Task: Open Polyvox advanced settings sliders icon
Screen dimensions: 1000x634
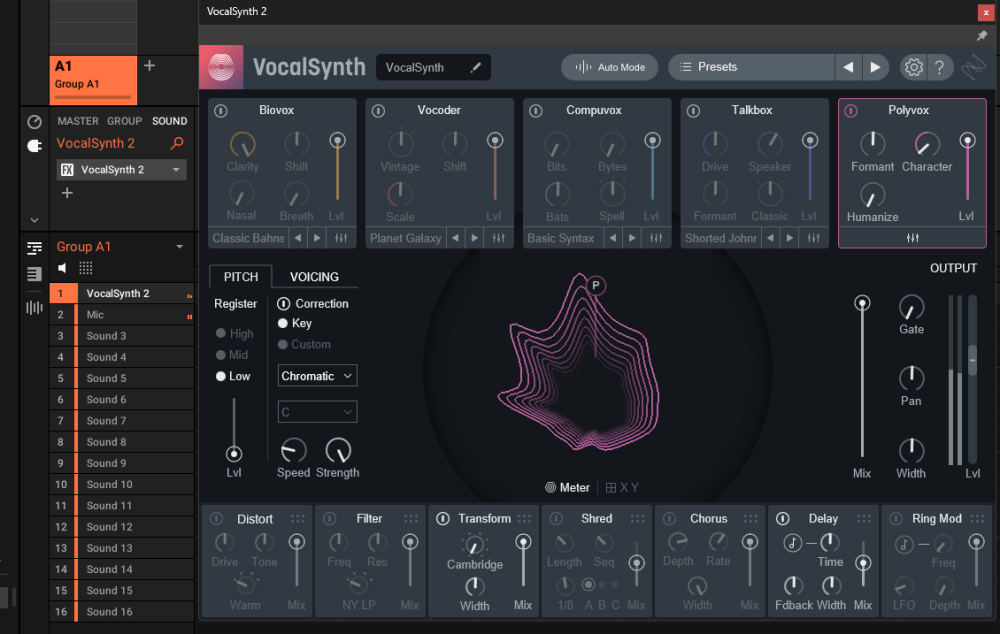Action: tap(913, 238)
